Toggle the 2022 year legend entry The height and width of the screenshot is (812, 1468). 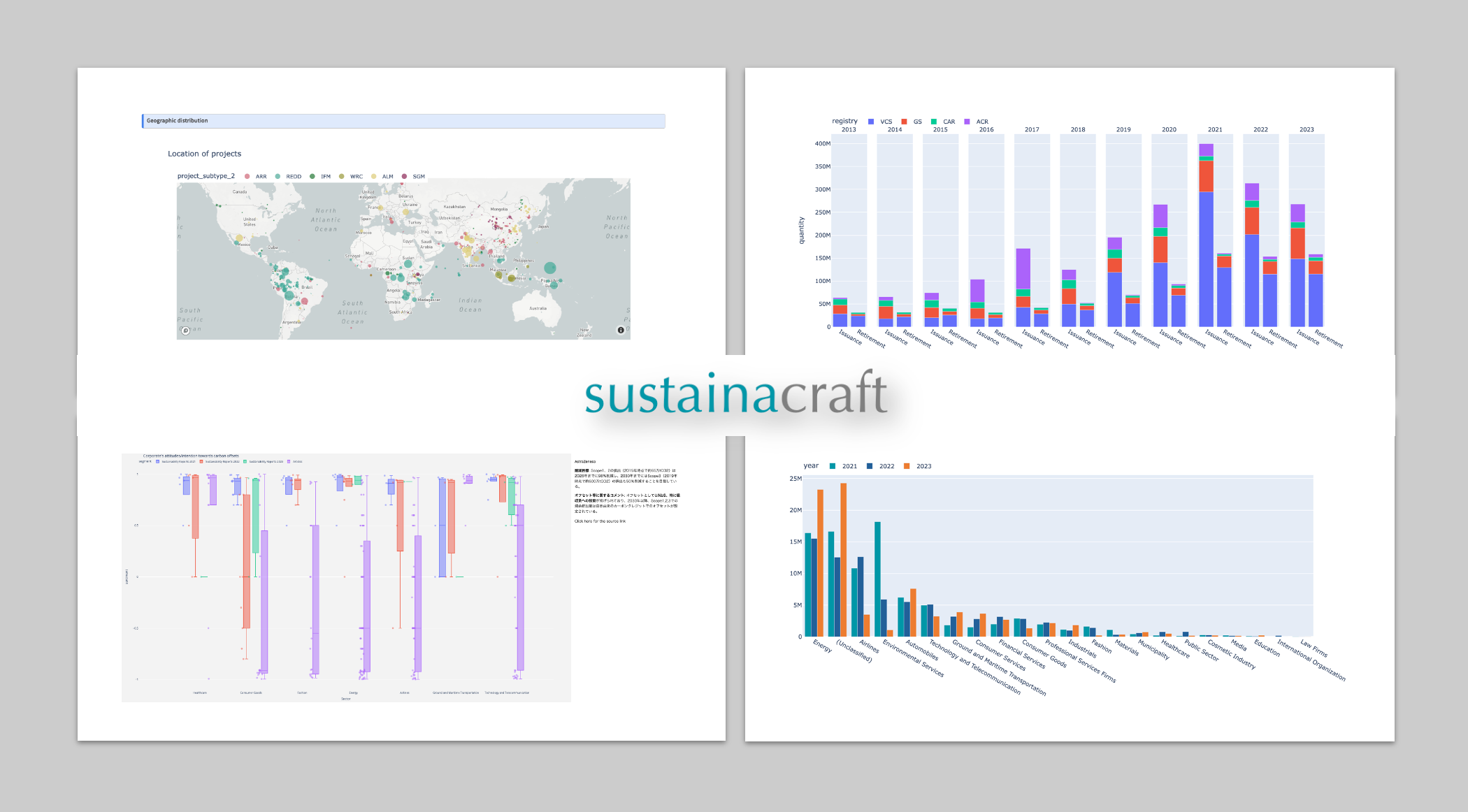pyautogui.click(x=870, y=466)
